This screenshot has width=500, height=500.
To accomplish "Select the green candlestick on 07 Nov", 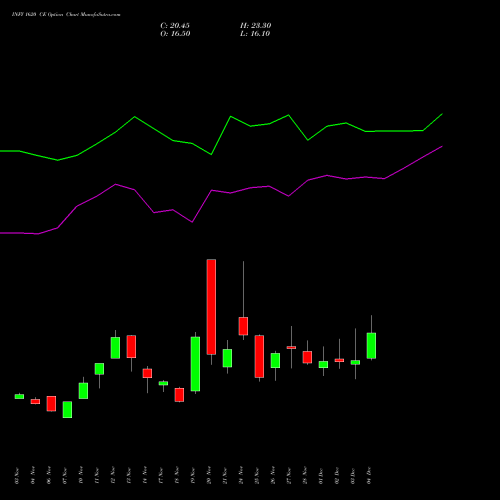I will [x=67, y=409].
